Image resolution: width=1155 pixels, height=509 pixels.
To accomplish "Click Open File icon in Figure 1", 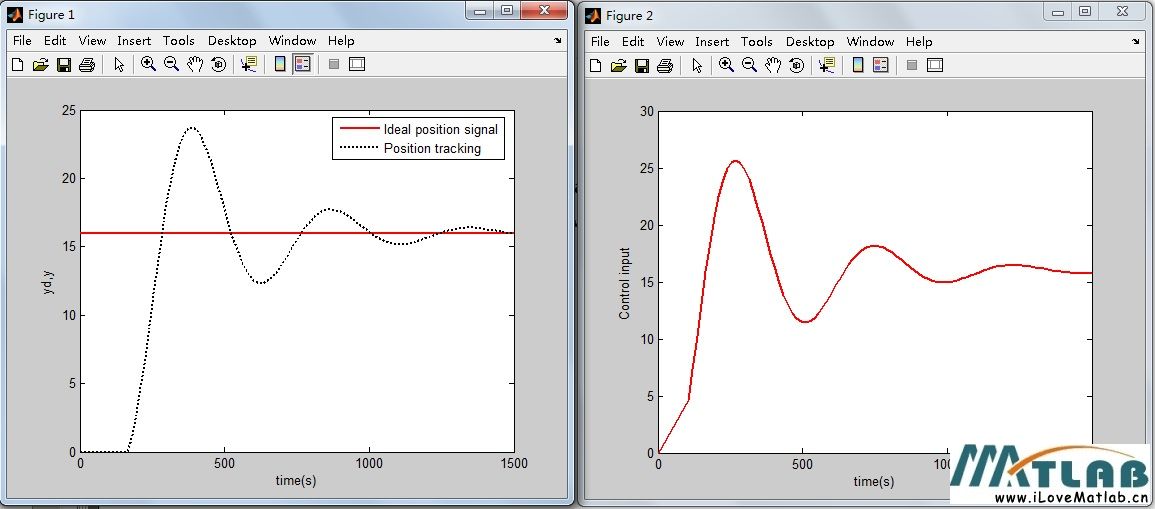I will click(41, 65).
